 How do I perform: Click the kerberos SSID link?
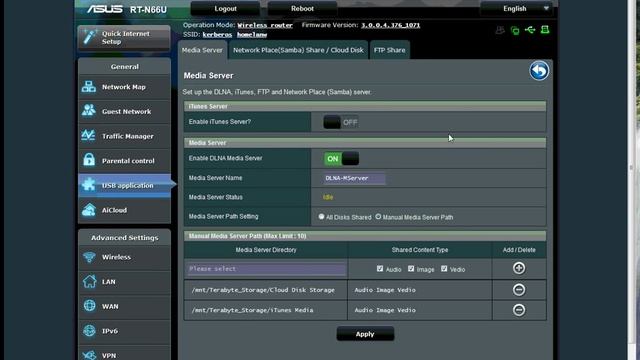[217, 35]
